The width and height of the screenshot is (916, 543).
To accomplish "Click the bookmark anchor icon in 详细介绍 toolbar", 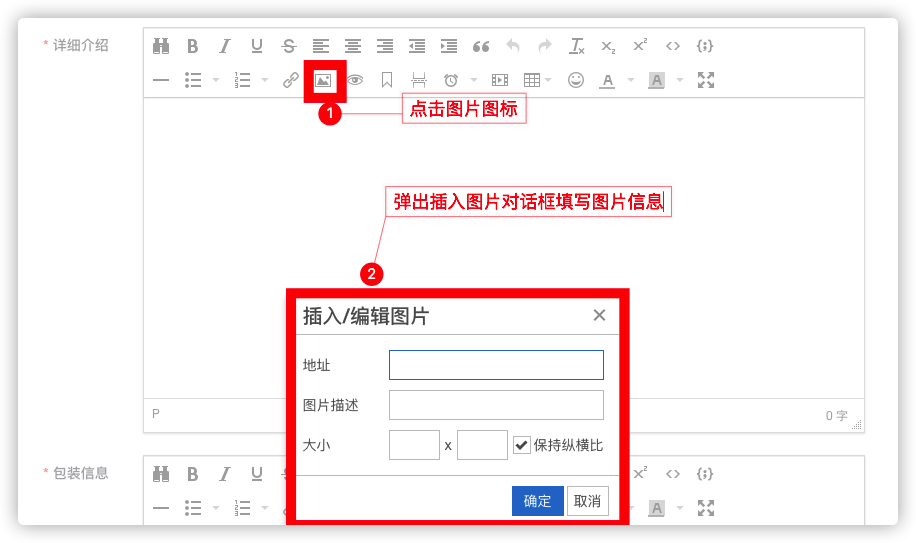I will point(387,80).
